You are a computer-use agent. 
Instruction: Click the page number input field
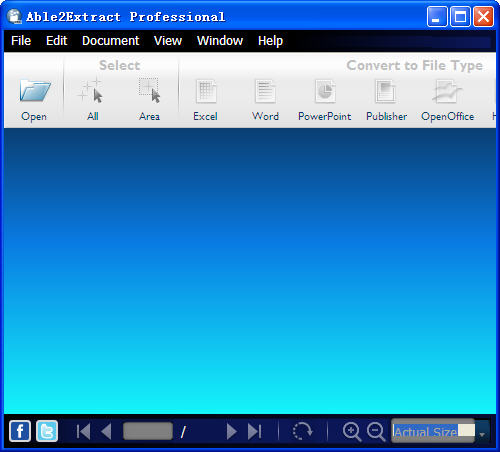(148, 431)
